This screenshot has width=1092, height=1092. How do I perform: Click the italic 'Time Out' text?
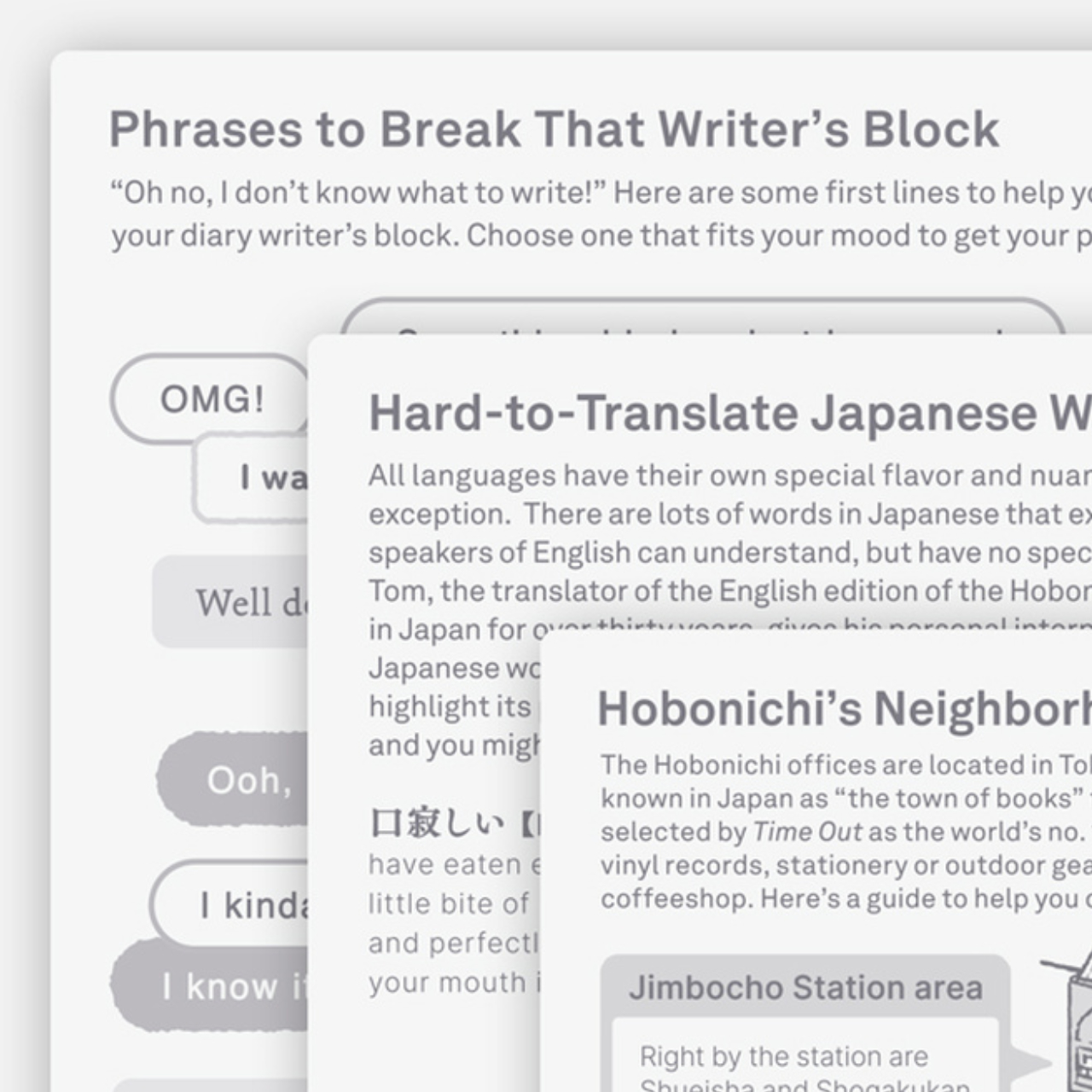coord(807,831)
